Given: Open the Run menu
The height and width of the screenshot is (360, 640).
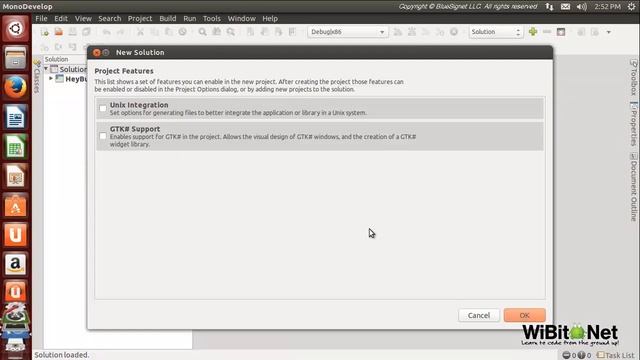Looking at the screenshot, I should point(190,18).
